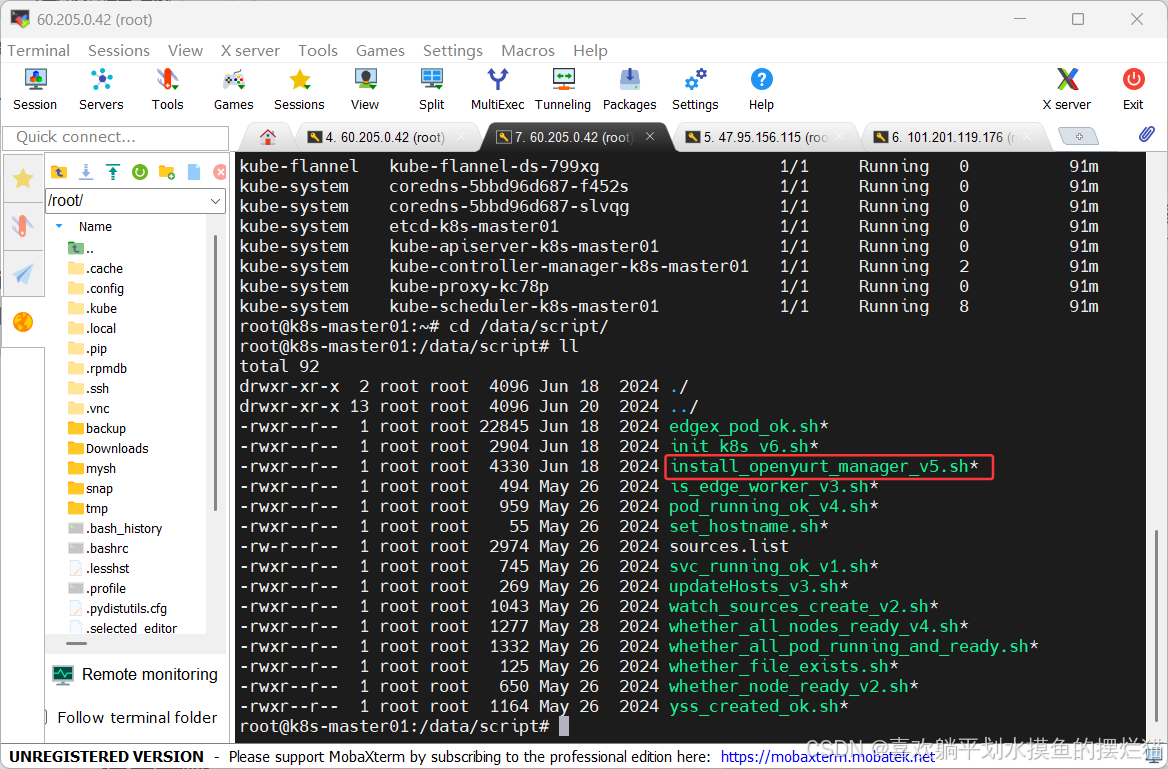Click SFTP parent-directory folder icon
The width and height of the screenshot is (1168, 769).
(59, 172)
